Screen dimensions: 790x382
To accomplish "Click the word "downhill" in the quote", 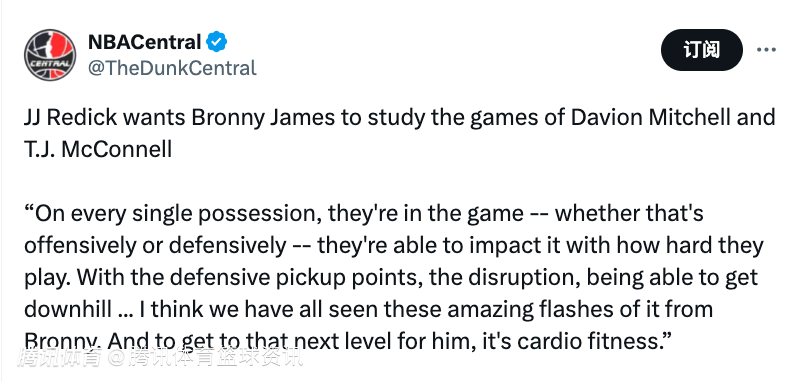I will (68, 309).
